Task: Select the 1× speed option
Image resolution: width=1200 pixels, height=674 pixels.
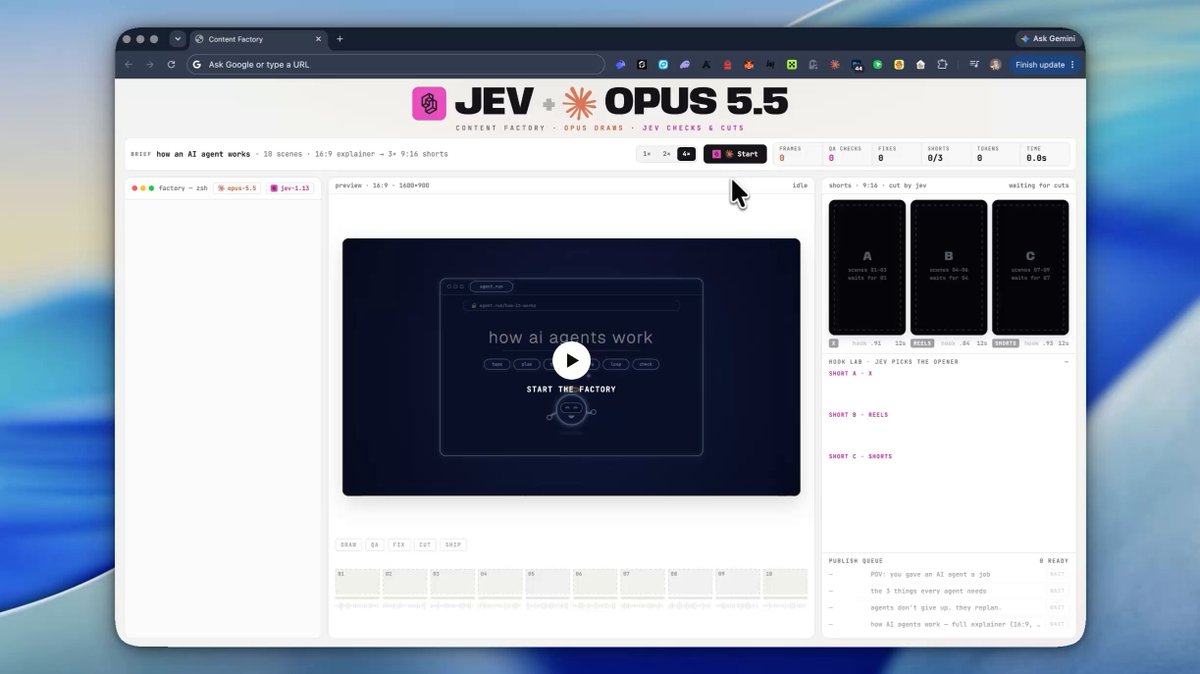Action: point(647,154)
